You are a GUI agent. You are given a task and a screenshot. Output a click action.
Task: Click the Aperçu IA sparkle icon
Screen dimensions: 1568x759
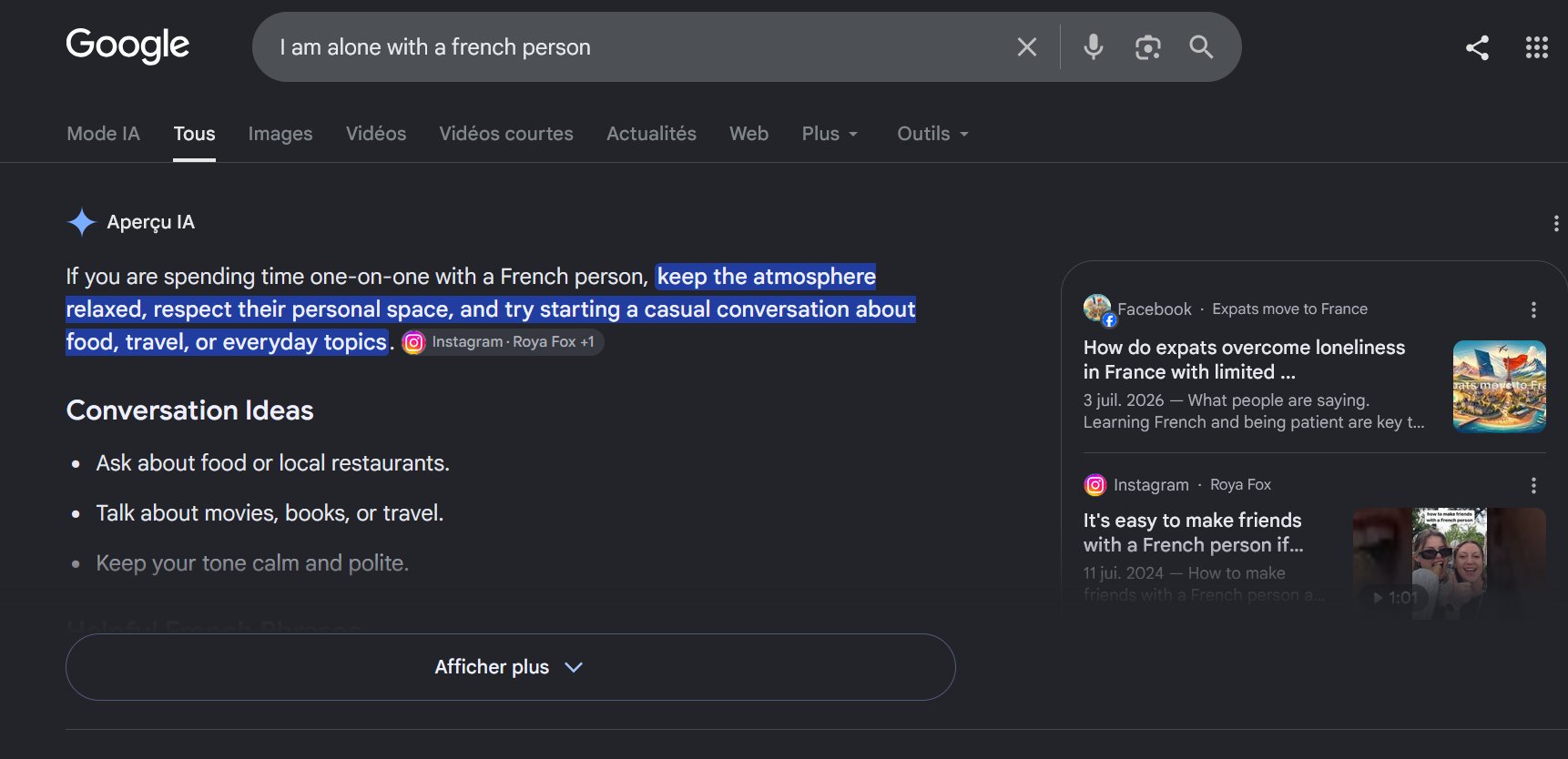[x=82, y=222]
